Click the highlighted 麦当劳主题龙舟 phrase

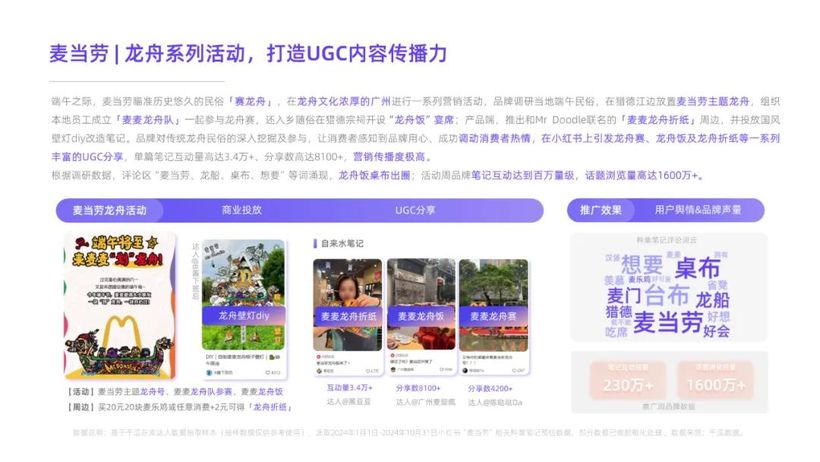pos(712,102)
